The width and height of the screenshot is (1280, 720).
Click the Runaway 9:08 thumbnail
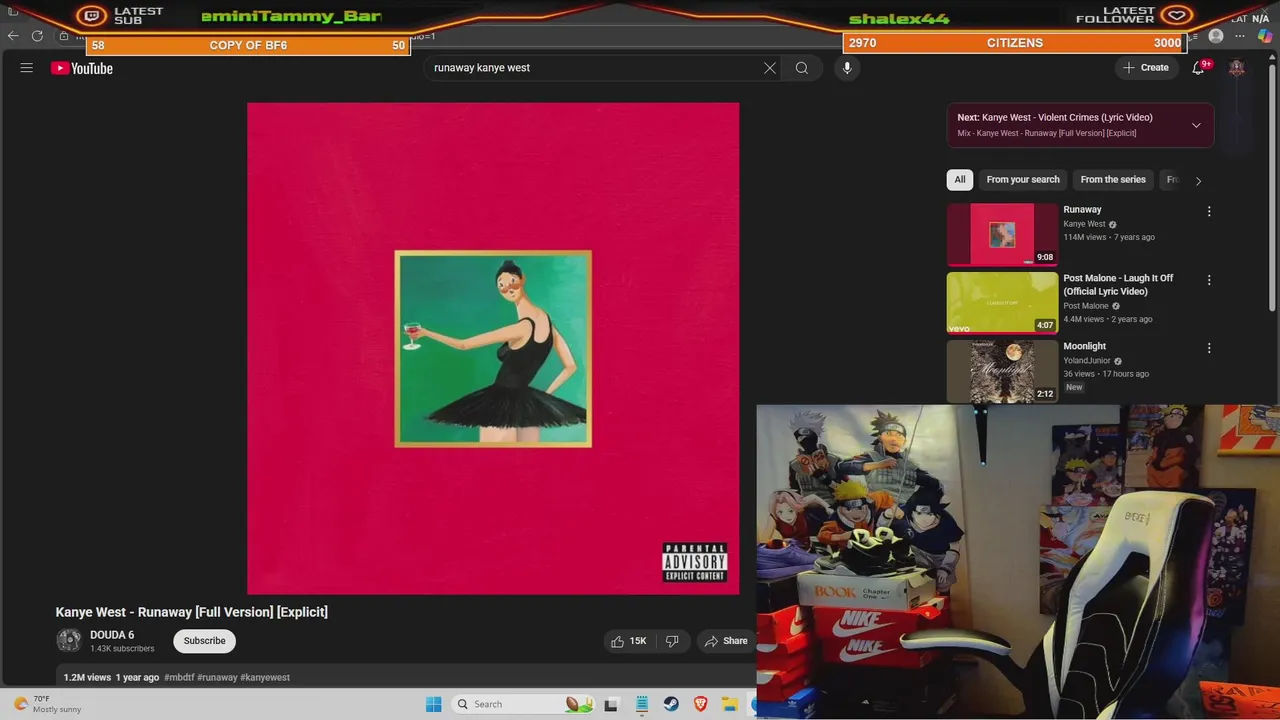click(1002, 234)
